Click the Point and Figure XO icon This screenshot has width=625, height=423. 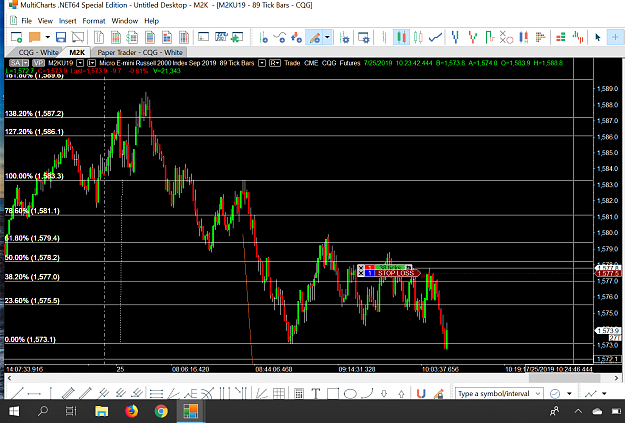pyautogui.click(x=506, y=37)
